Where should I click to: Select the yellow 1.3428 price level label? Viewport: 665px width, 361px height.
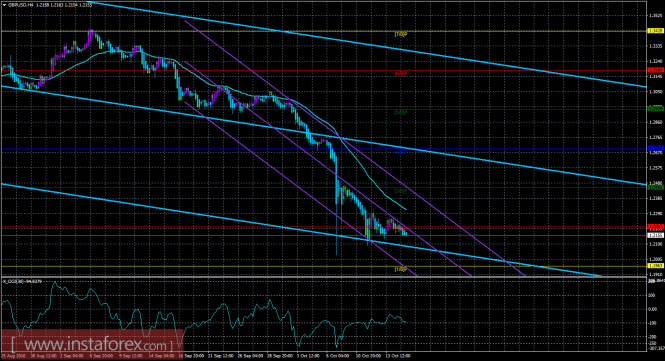(656, 31)
